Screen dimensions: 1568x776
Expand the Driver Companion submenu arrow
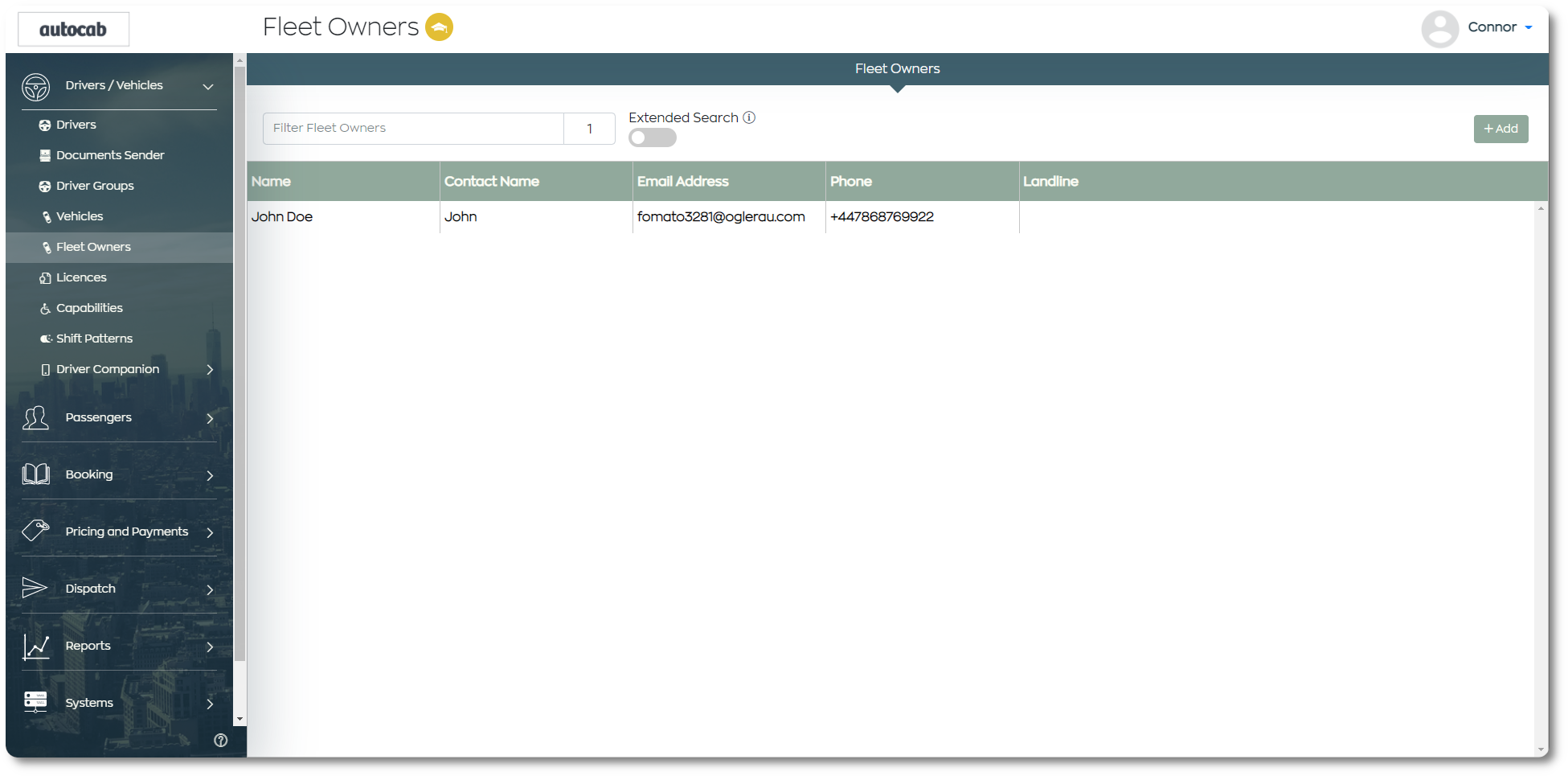coord(210,370)
